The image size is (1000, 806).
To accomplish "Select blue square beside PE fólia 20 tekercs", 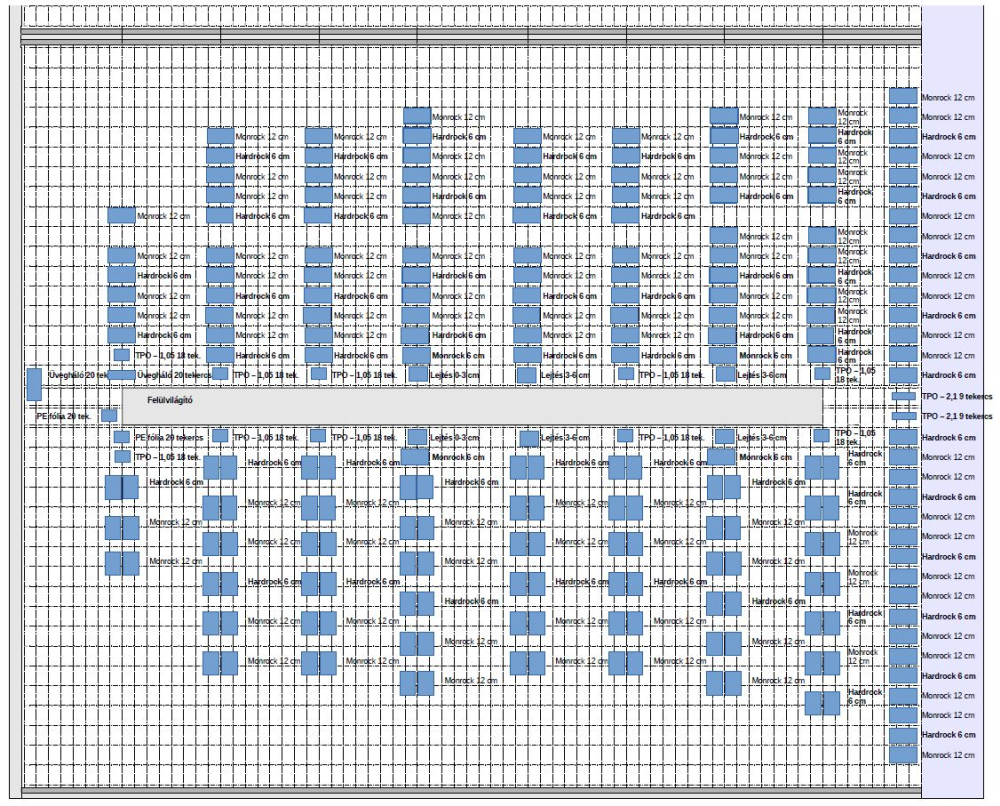I will click(x=121, y=437).
